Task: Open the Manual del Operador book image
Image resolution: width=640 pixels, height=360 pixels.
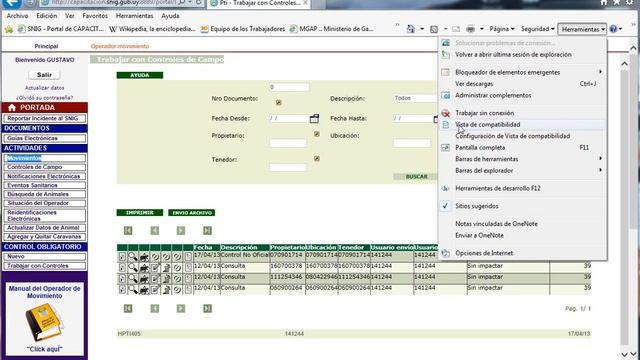Action: 44,322
